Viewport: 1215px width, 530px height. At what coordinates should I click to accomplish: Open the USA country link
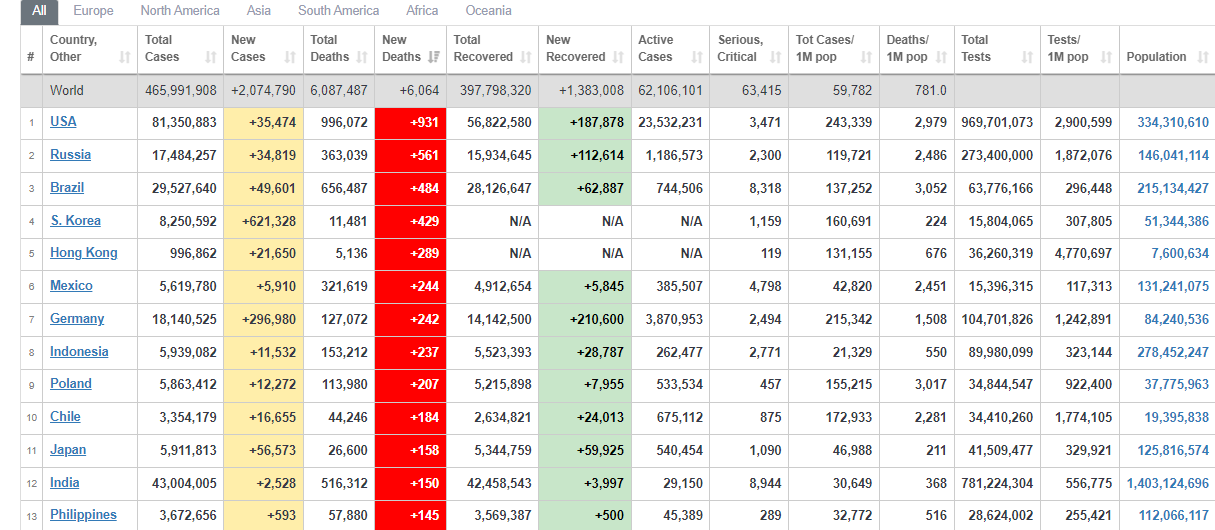click(x=63, y=122)
